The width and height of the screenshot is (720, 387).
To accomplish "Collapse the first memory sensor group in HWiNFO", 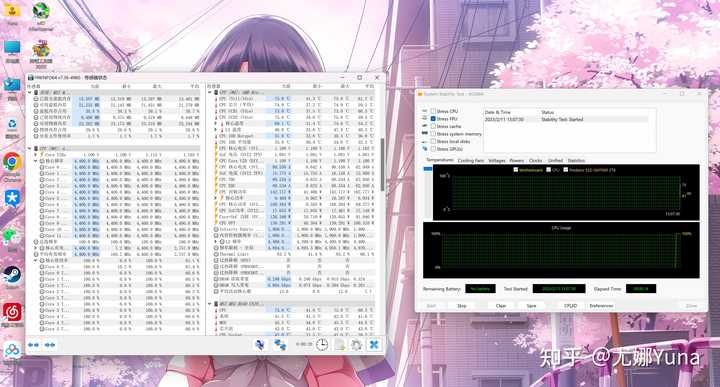I will (x=30, y=92).
